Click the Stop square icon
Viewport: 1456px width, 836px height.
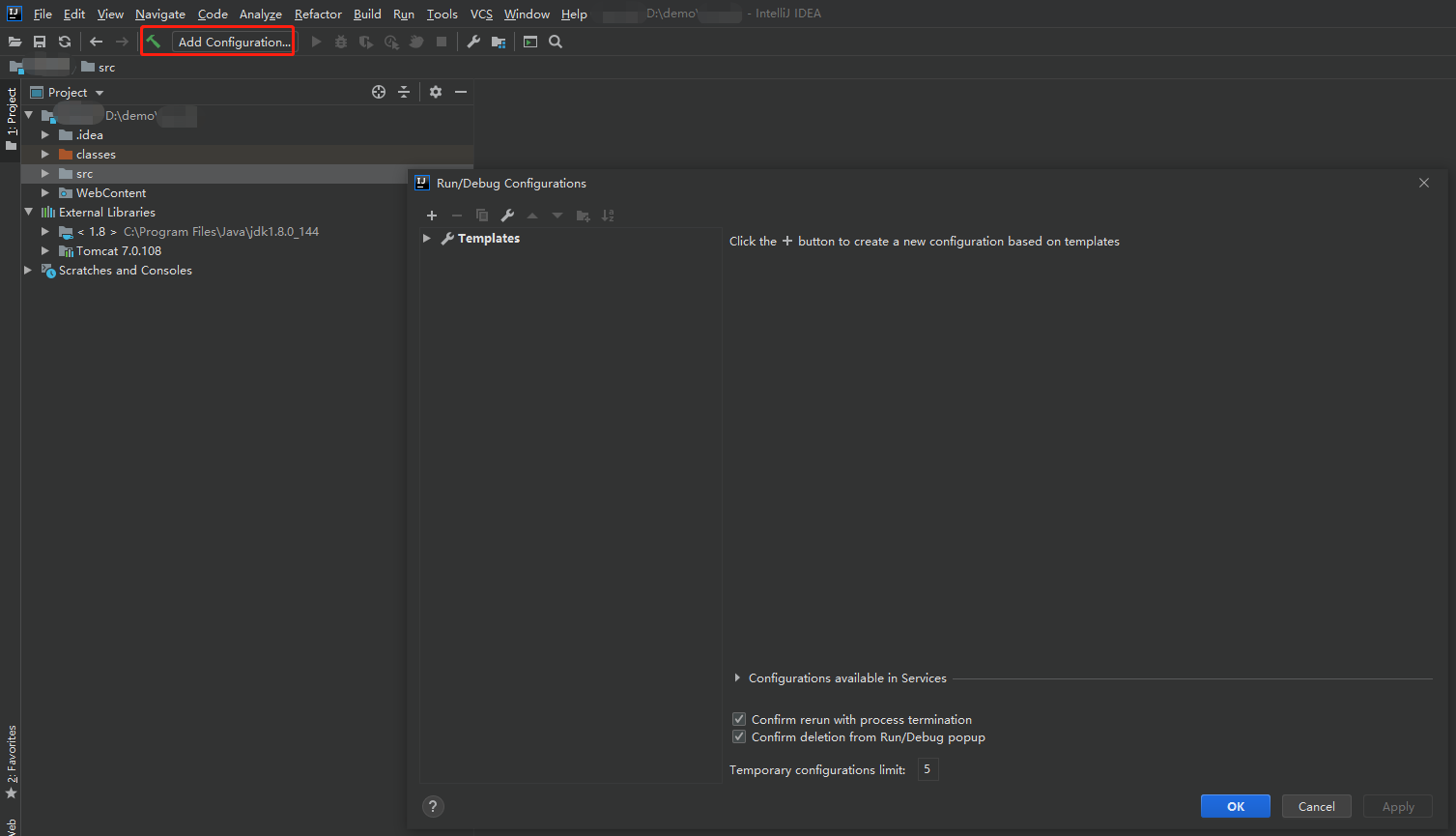(x=442, y=42)
